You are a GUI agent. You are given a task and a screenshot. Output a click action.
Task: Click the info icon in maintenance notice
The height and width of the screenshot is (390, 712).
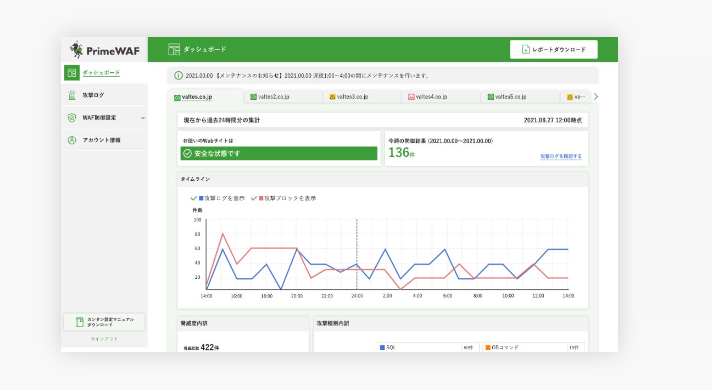tap(178, 75)
